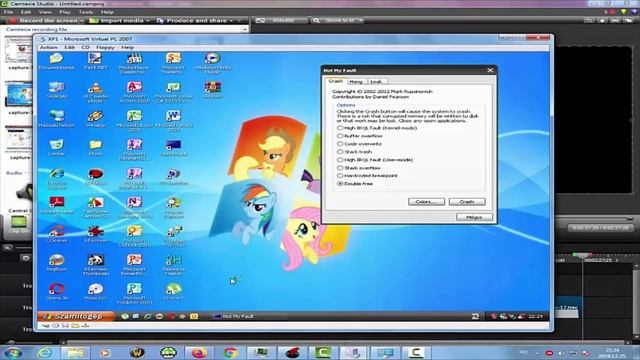Click Camtasia timeline horizontal scrollbar
The height and width of the screenshot is (360, 640).
tap(345, 342)
